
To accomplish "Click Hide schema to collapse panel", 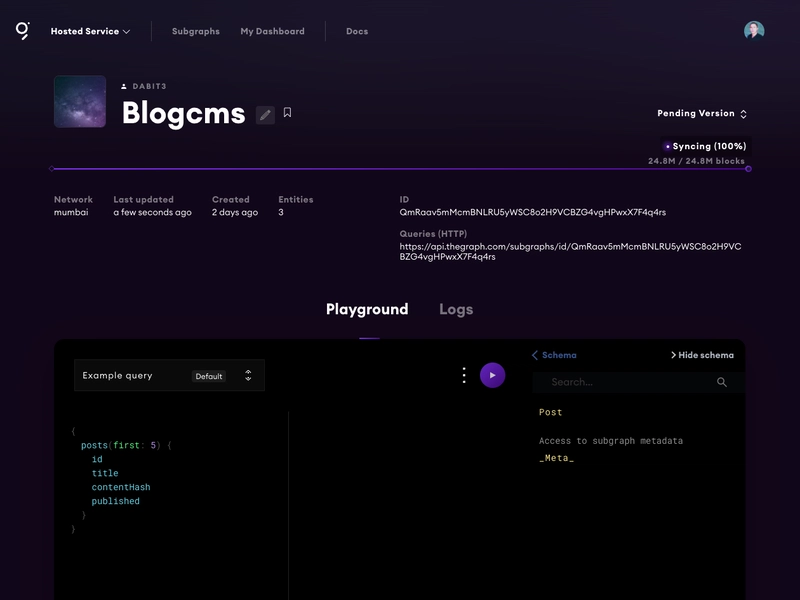I will pyautogui.click(x=702, y=355).
